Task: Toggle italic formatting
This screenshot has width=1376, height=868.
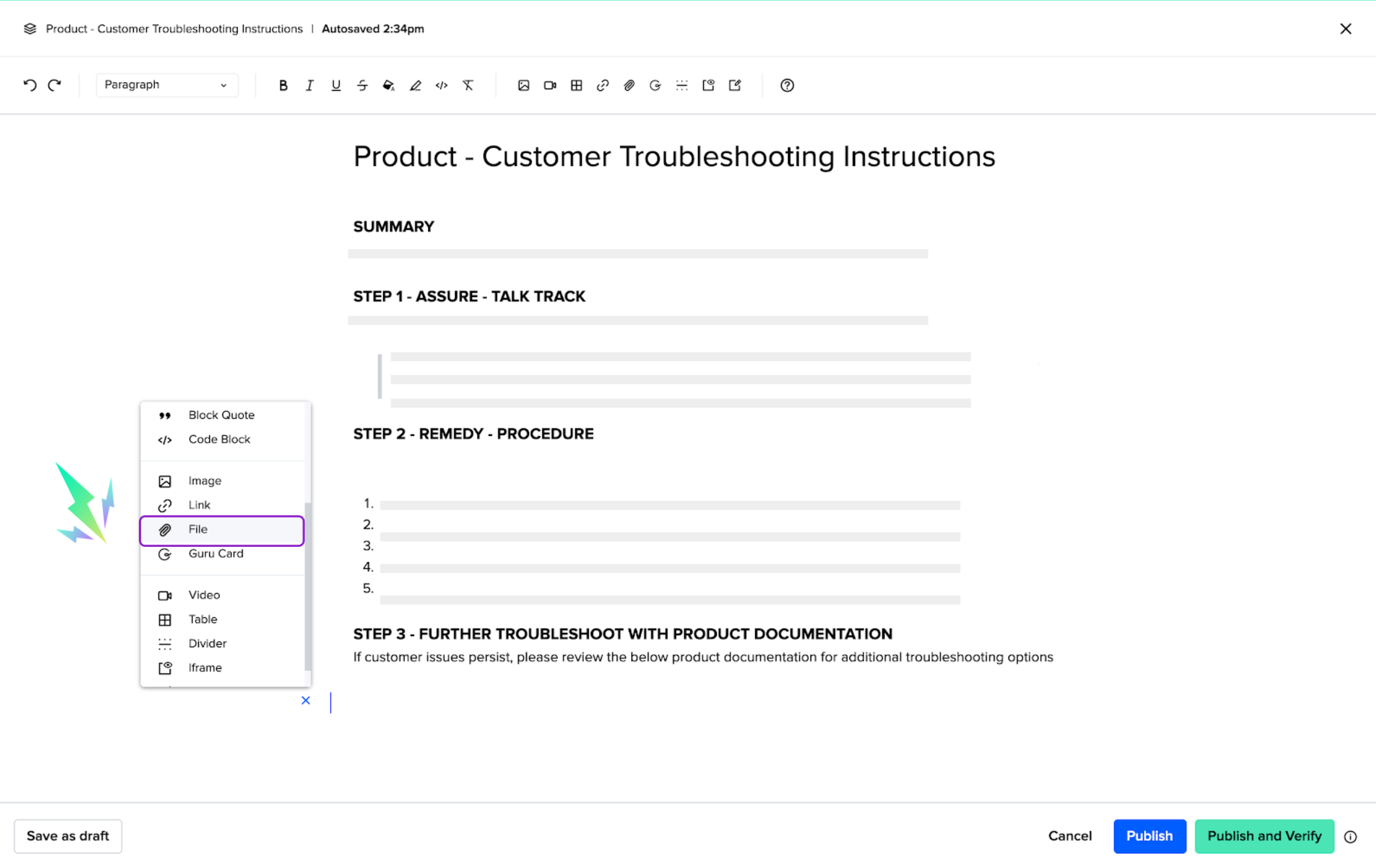Action: tap(309, 85)
